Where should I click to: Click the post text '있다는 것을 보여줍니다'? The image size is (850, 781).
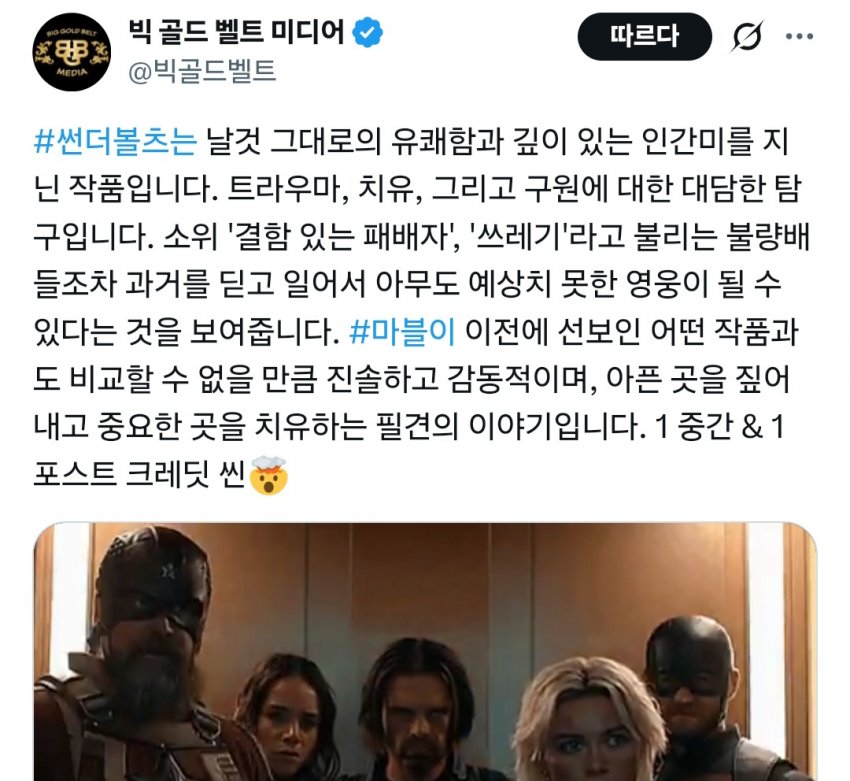(186, 332)
